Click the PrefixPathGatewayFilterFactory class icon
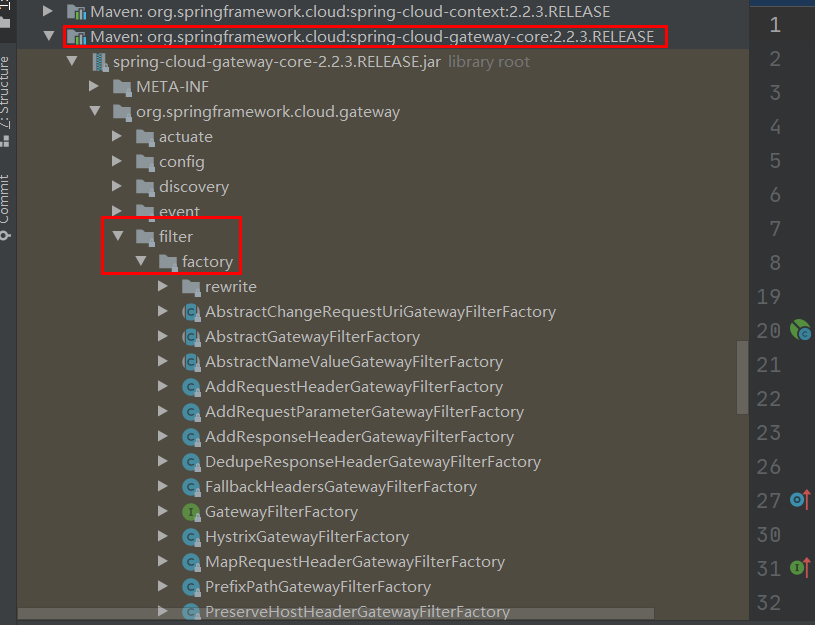The width and height of the screenshot is (815, 625). [x=191, y=587]
